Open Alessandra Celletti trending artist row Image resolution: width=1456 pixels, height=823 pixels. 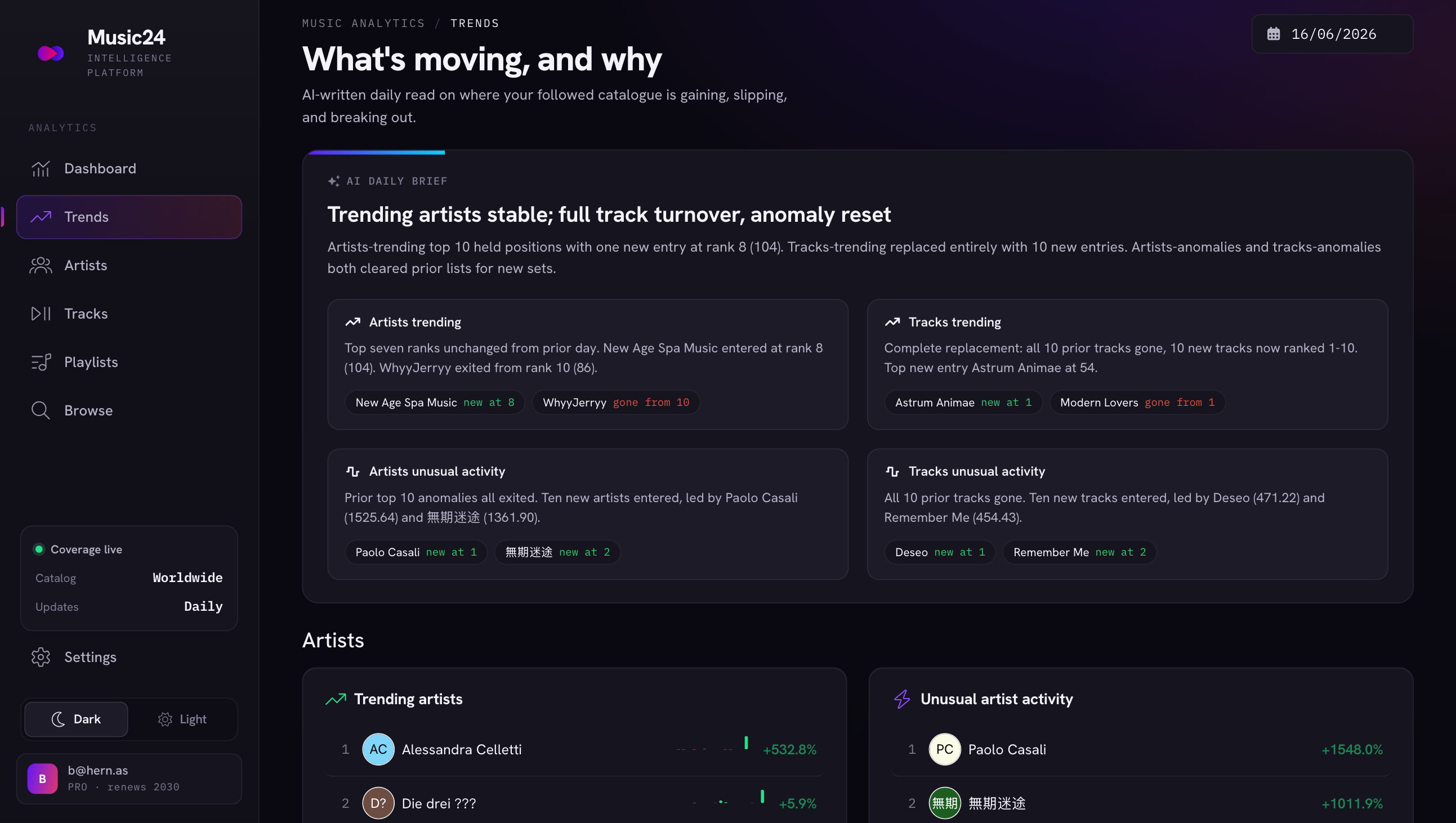tap(574, 749)
